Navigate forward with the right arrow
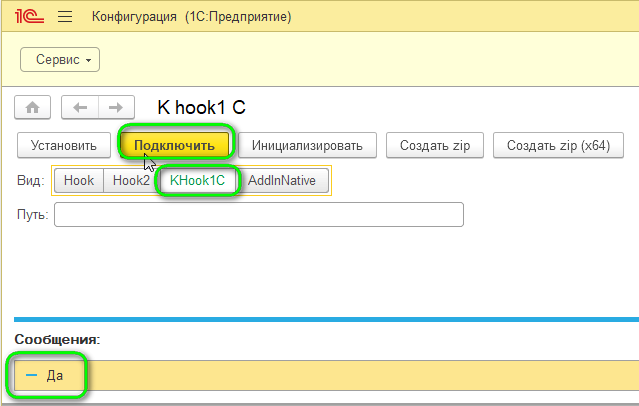 tap(116, 107)
